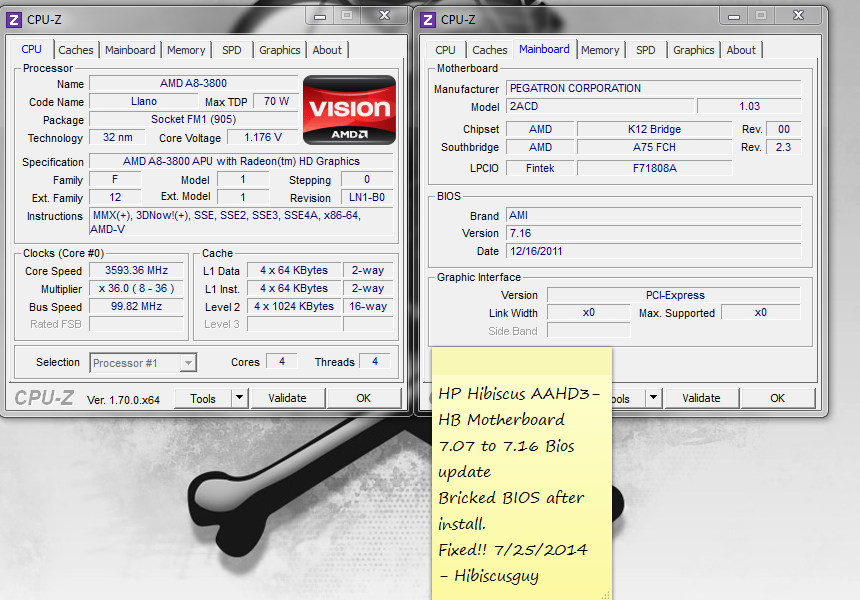Close the right CPU-Z window
Viewport: 860px width, 600px height.
pyautogui.click(x=799, y=16)
